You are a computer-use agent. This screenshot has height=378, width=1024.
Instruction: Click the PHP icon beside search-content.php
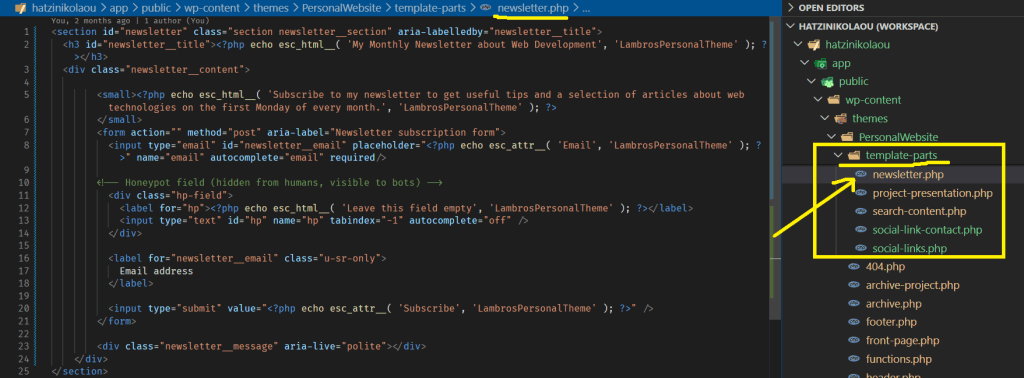click(x=861, y=212)
